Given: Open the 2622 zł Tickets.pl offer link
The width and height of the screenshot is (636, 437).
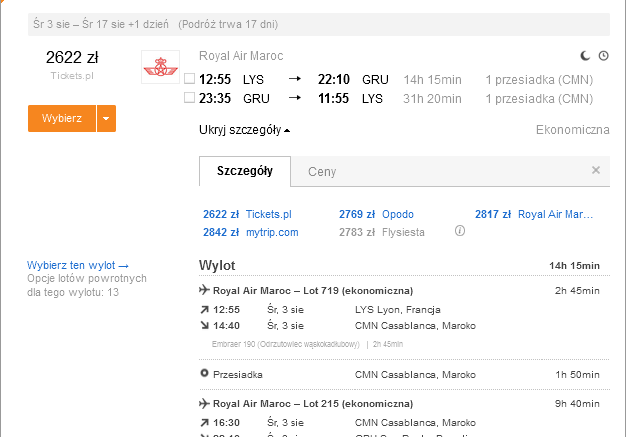Looking at the screenshot, I should (x=247, y=214).
